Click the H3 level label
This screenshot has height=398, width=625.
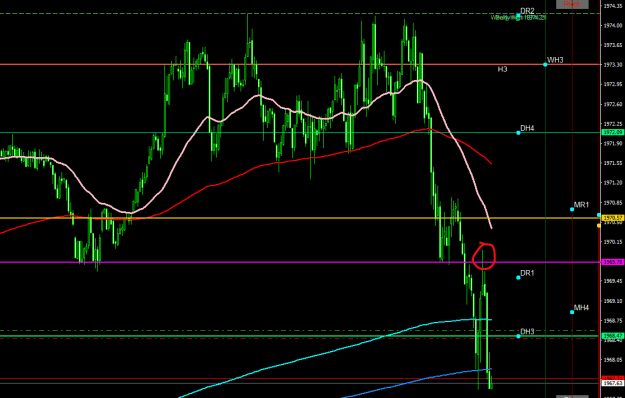click(502, 70)
